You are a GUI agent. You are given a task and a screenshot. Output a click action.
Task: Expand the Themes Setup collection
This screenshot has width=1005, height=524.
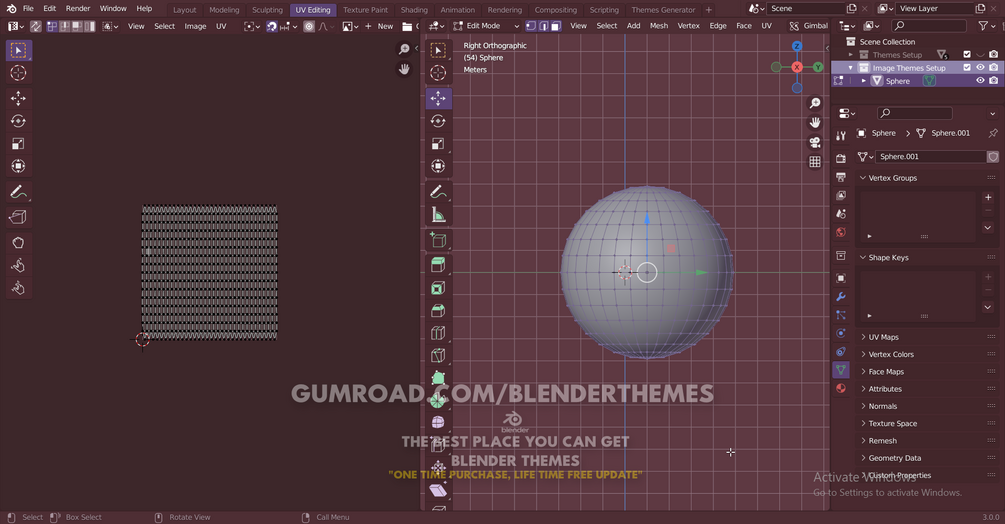tap(851, 54)
